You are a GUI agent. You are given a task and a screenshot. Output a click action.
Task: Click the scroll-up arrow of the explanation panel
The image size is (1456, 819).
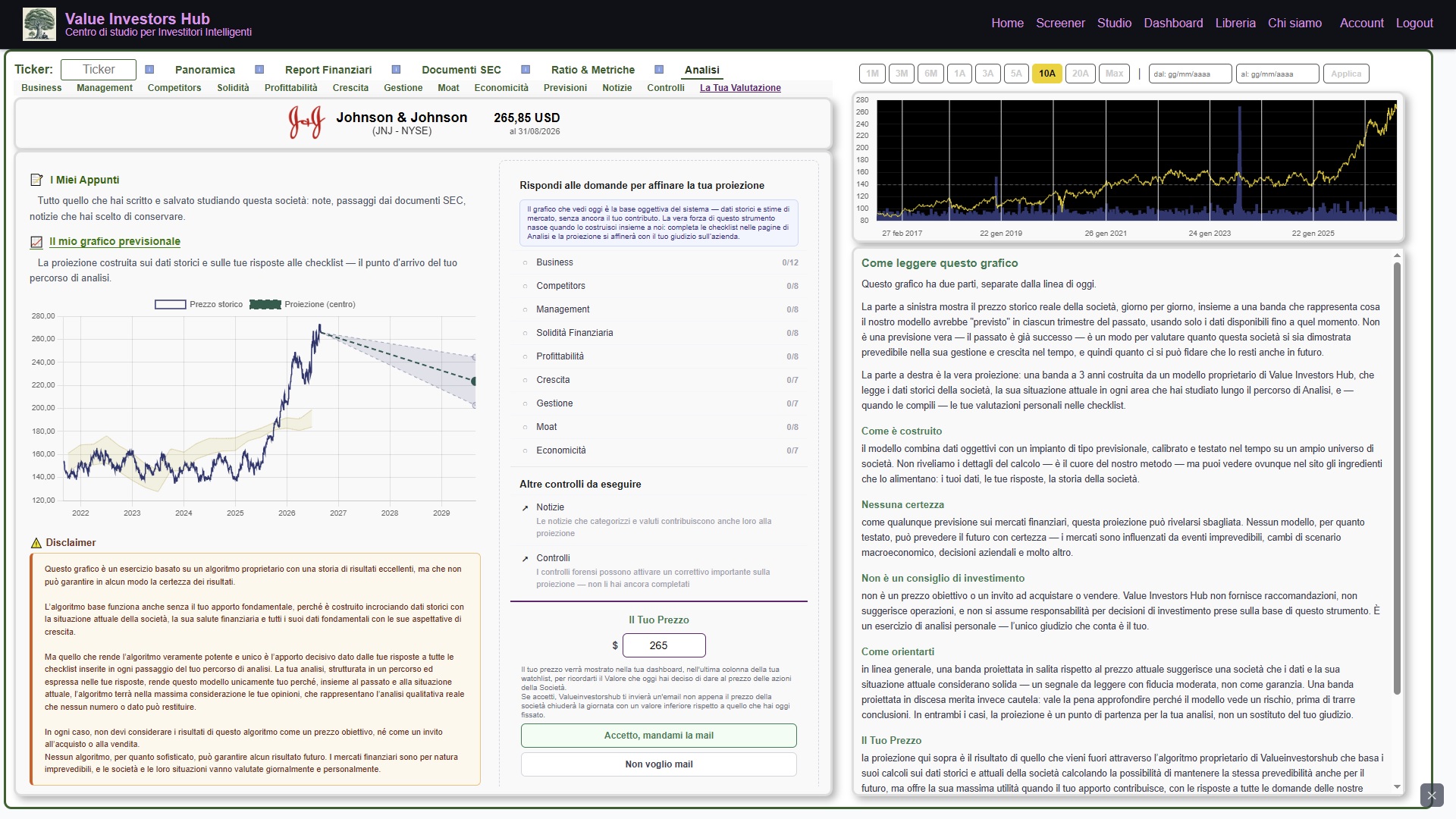1397,256
